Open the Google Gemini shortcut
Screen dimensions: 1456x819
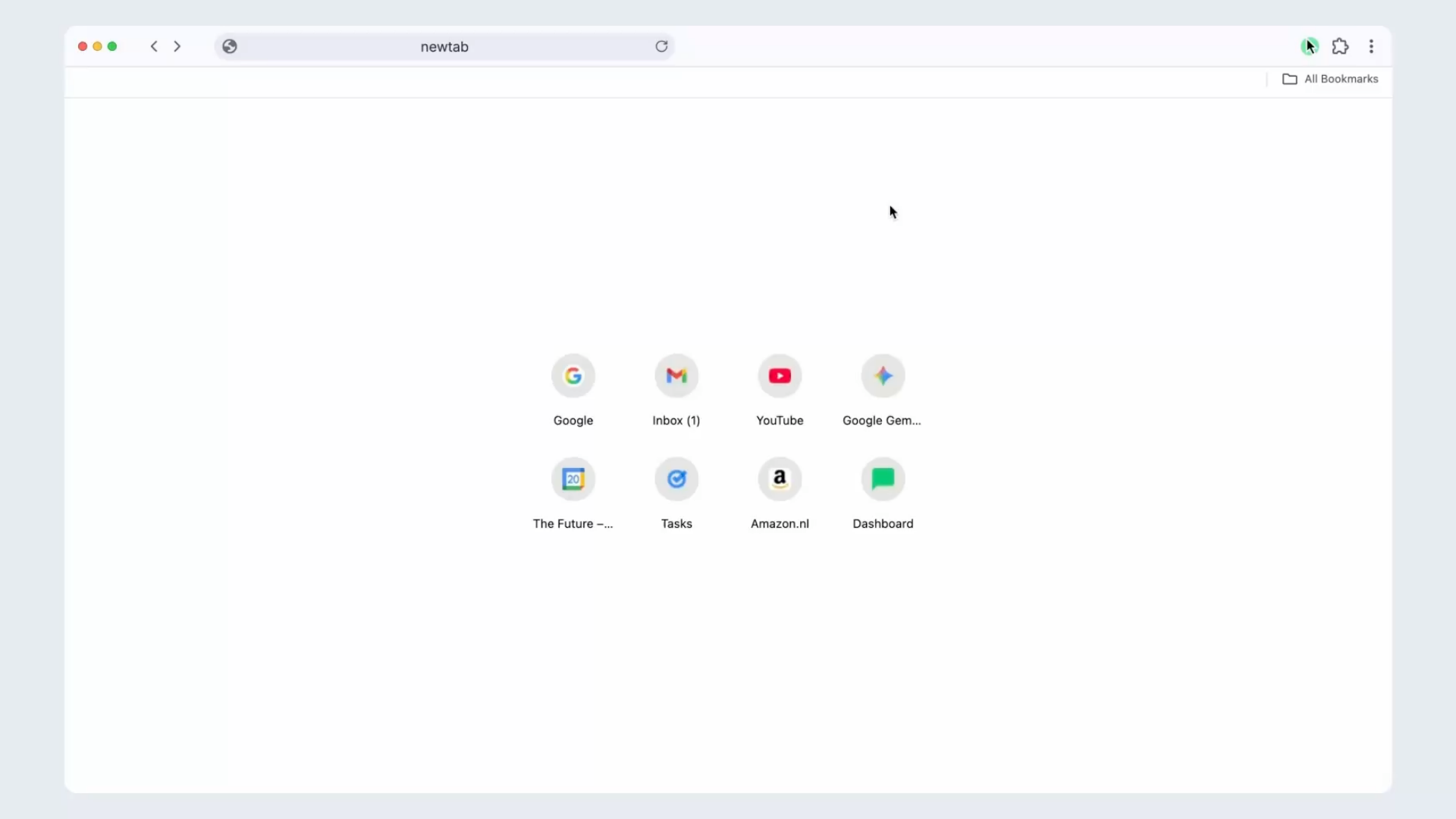[883, 376]
